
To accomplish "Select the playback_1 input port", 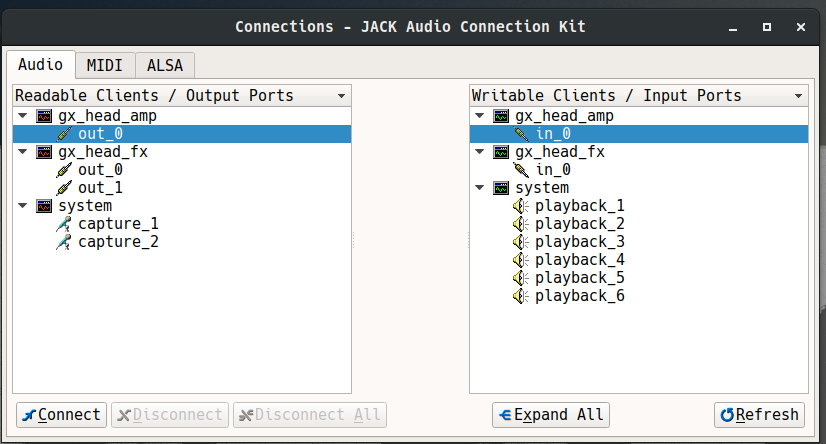I will [579, 206].
